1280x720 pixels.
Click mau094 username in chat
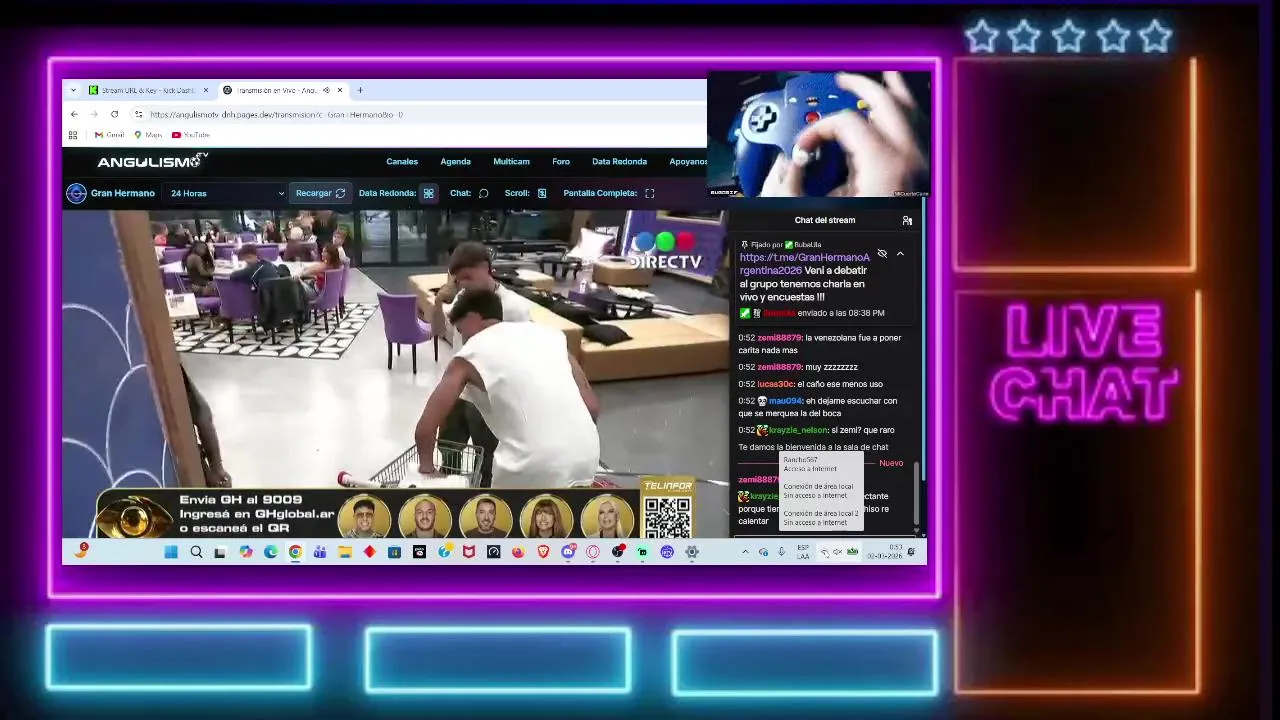click(786, 401)
